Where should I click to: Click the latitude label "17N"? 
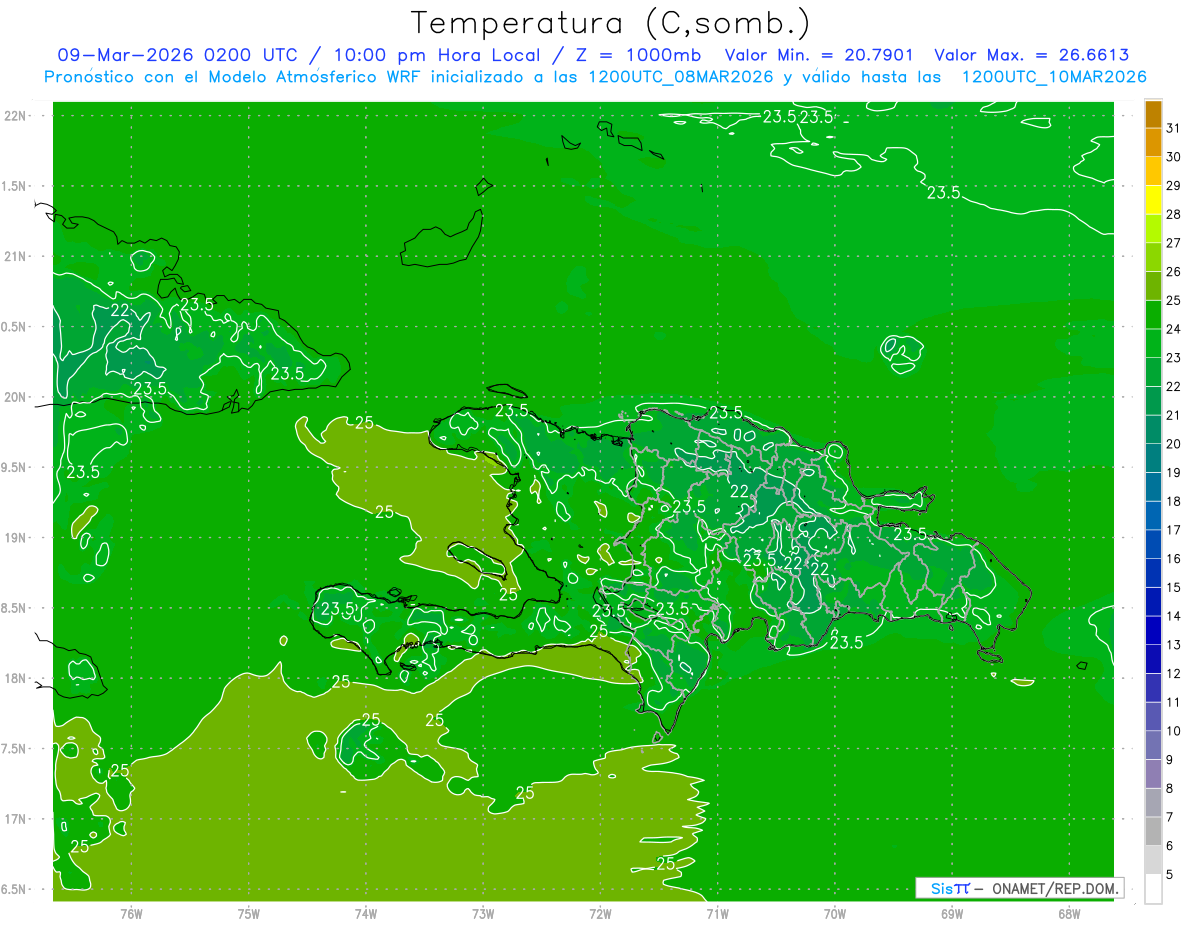(x=16, y=819)
